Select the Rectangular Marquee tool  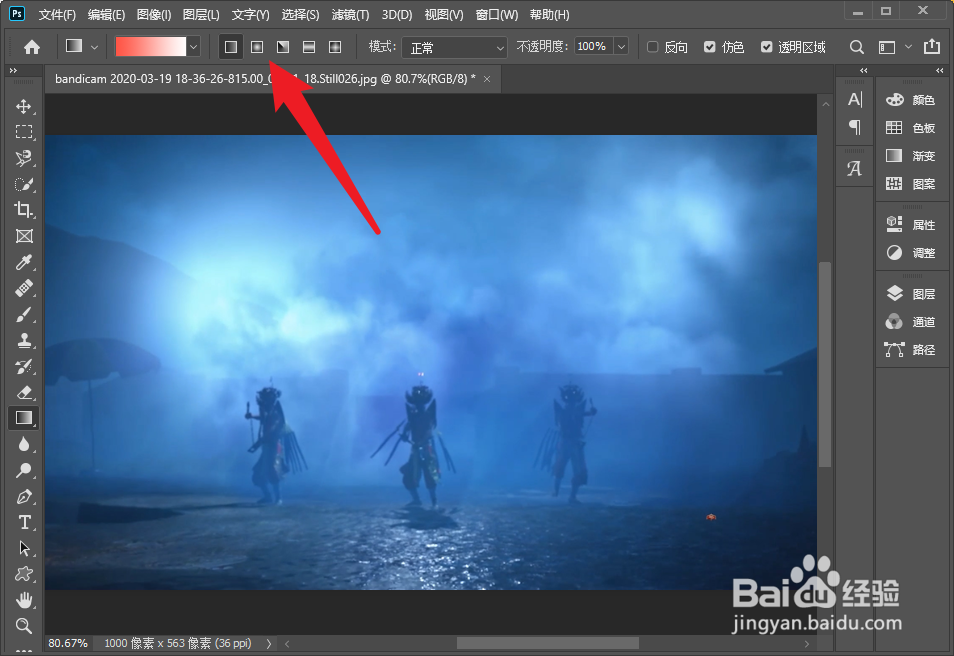point(24,132)
